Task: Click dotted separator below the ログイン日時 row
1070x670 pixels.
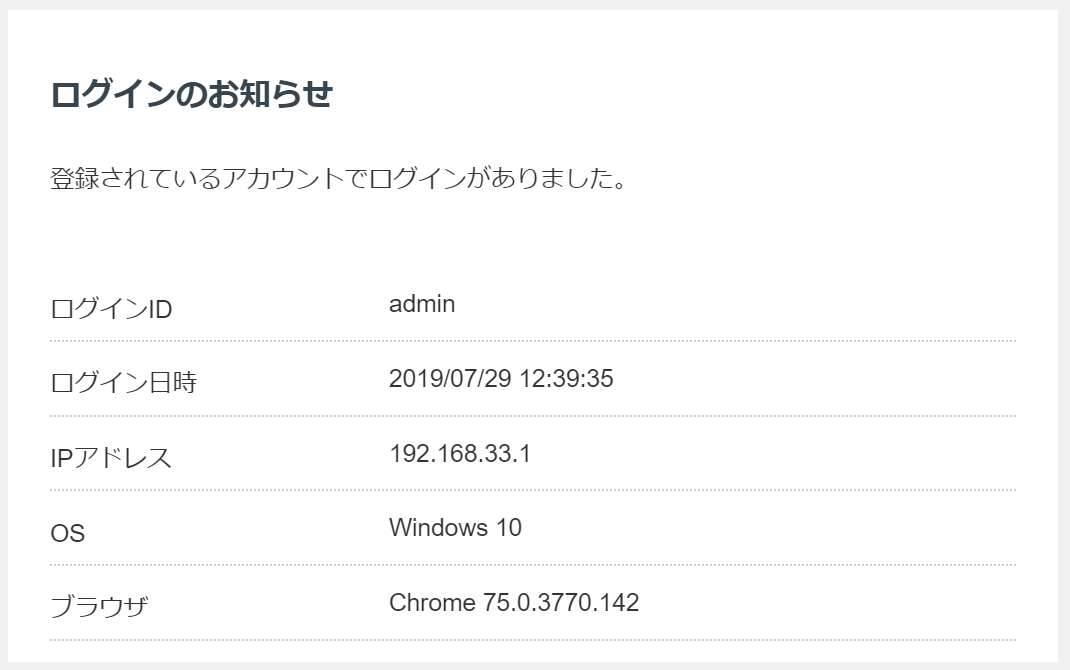Action: [532, 416]
